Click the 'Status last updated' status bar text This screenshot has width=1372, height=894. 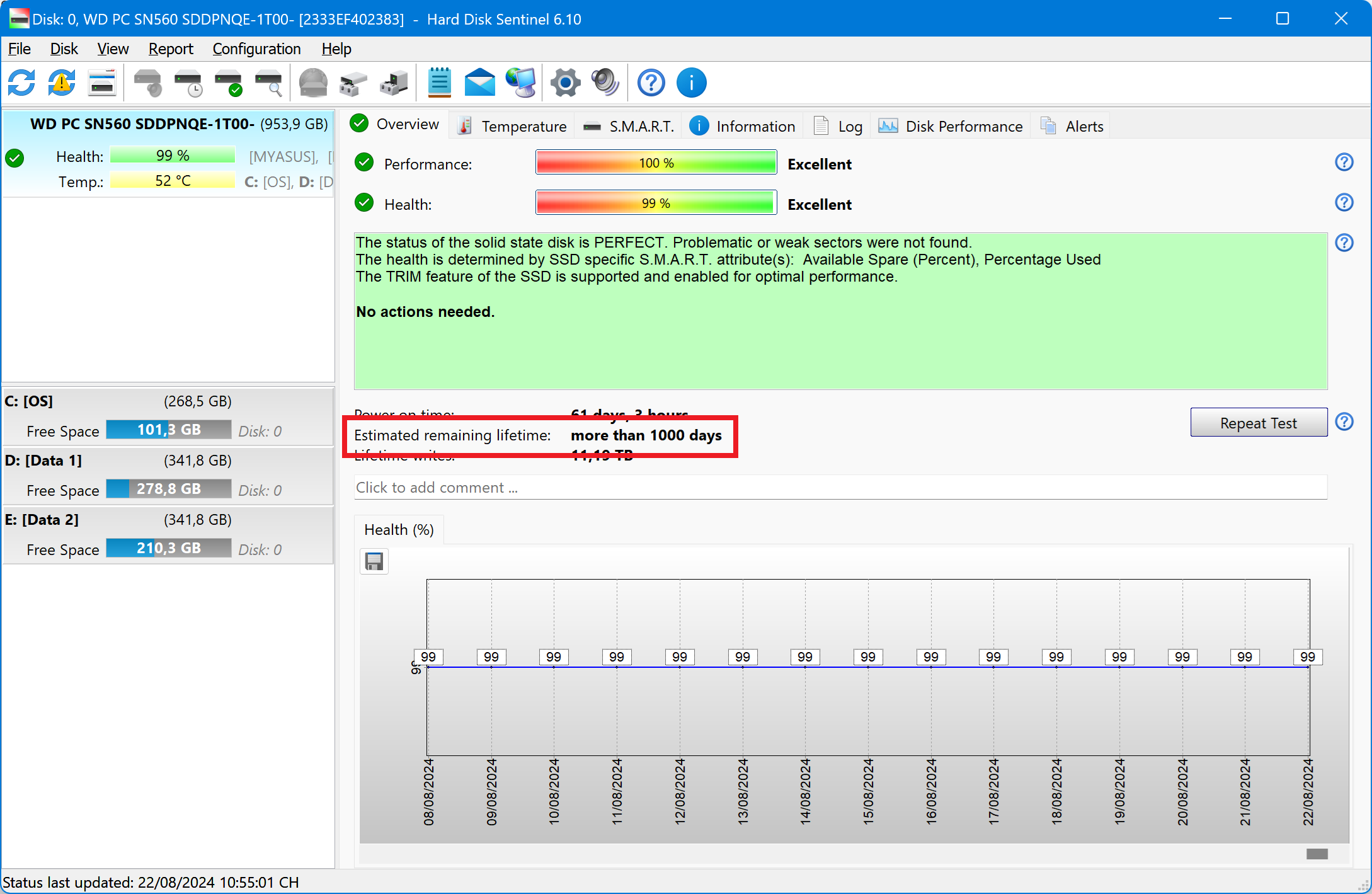point(151,882)
